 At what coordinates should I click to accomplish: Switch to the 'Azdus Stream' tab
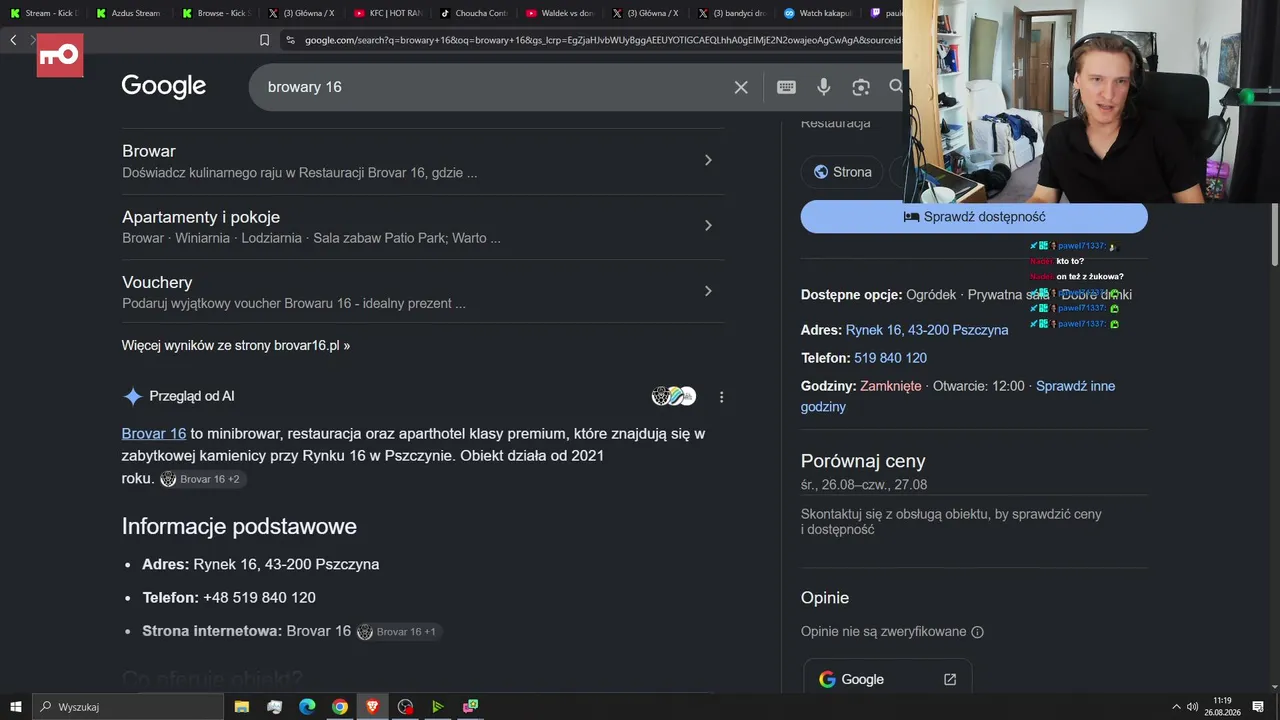click(132, 13)
